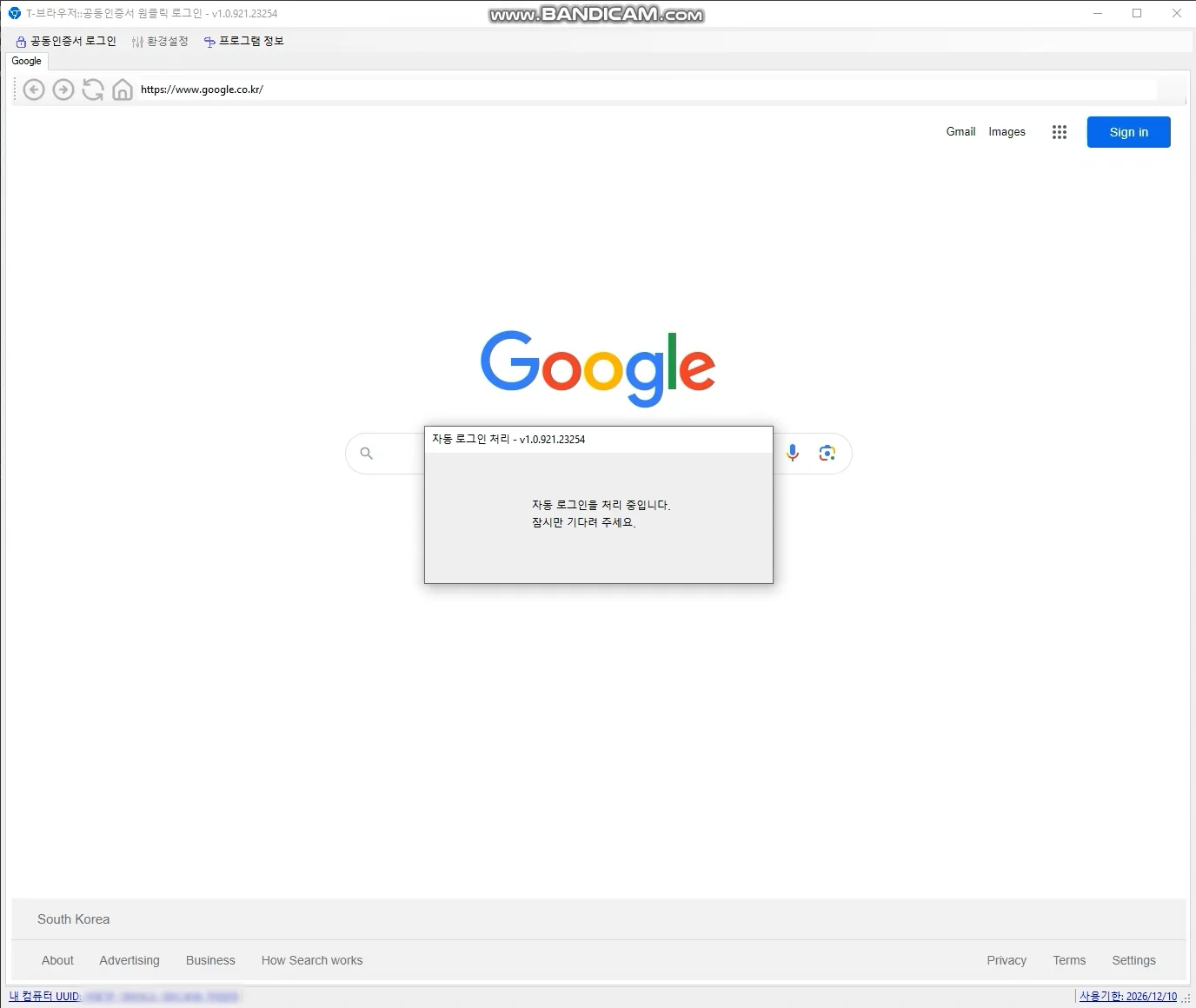
Task: Start voice search with microphone icon
Action: click(793, 453)
